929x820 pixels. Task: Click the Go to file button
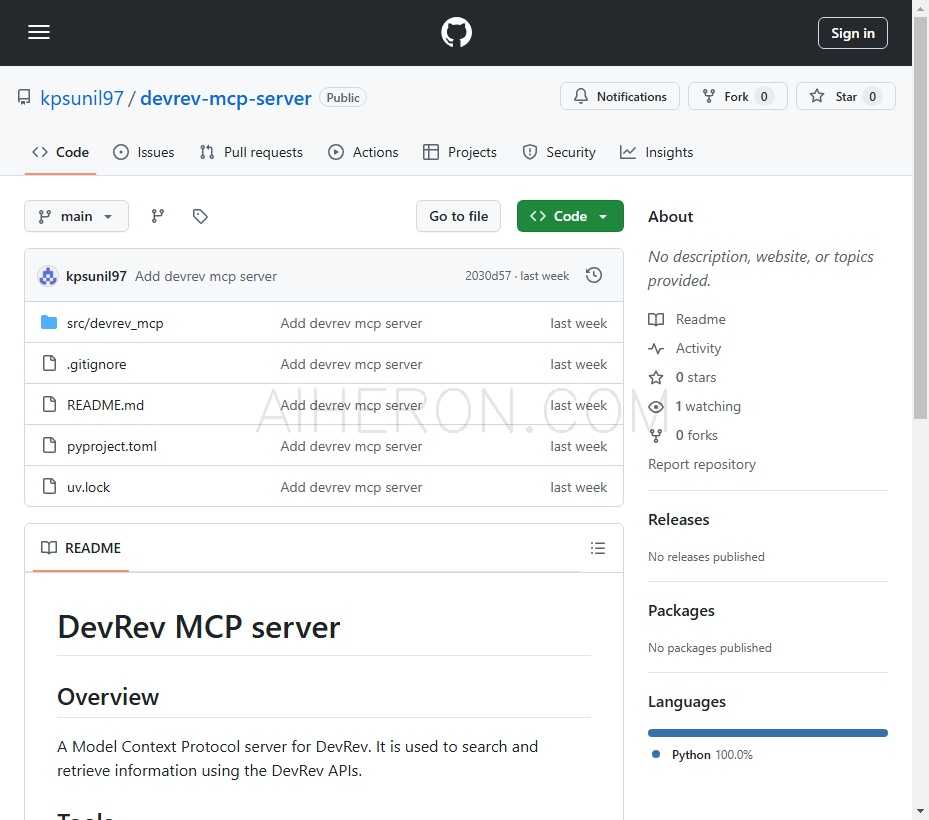click(x=459, y=216)
